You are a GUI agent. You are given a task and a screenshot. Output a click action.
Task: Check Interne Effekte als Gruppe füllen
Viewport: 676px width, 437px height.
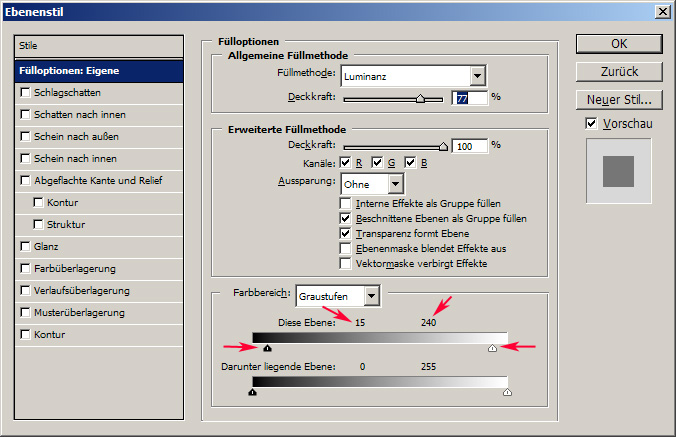click(x=345, y=203)
